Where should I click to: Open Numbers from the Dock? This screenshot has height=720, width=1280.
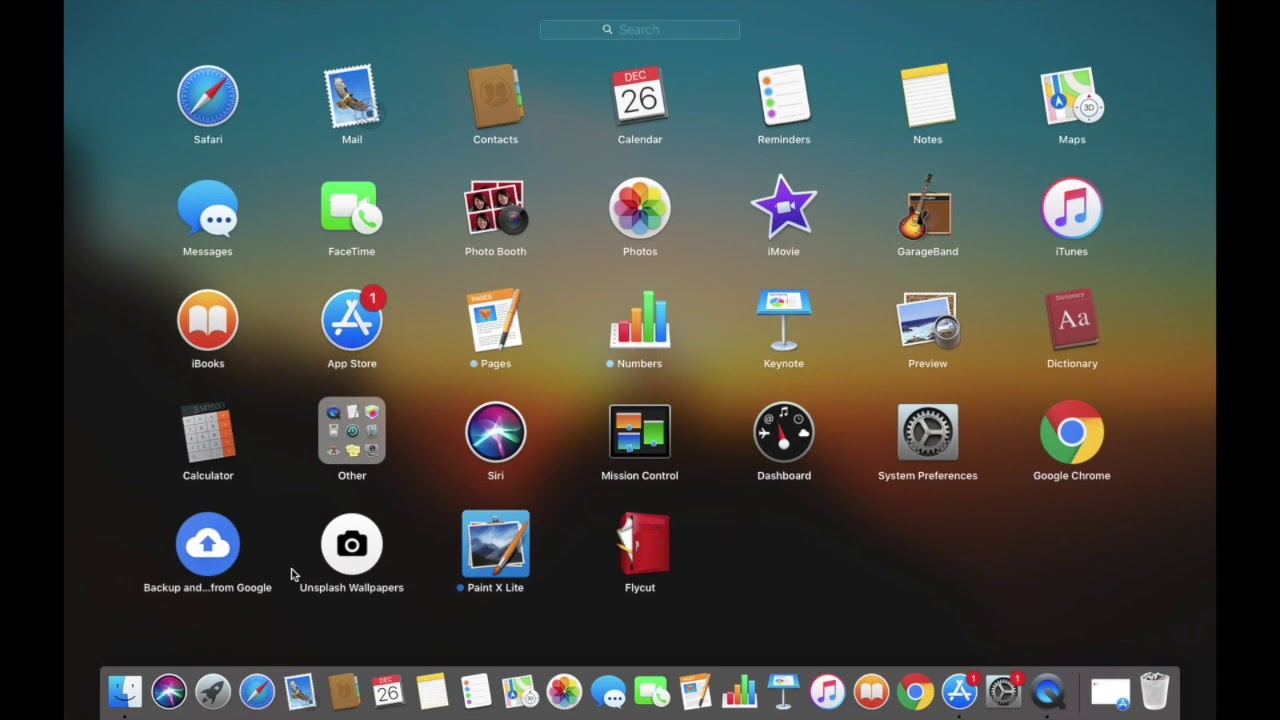(x=739, y=691)
